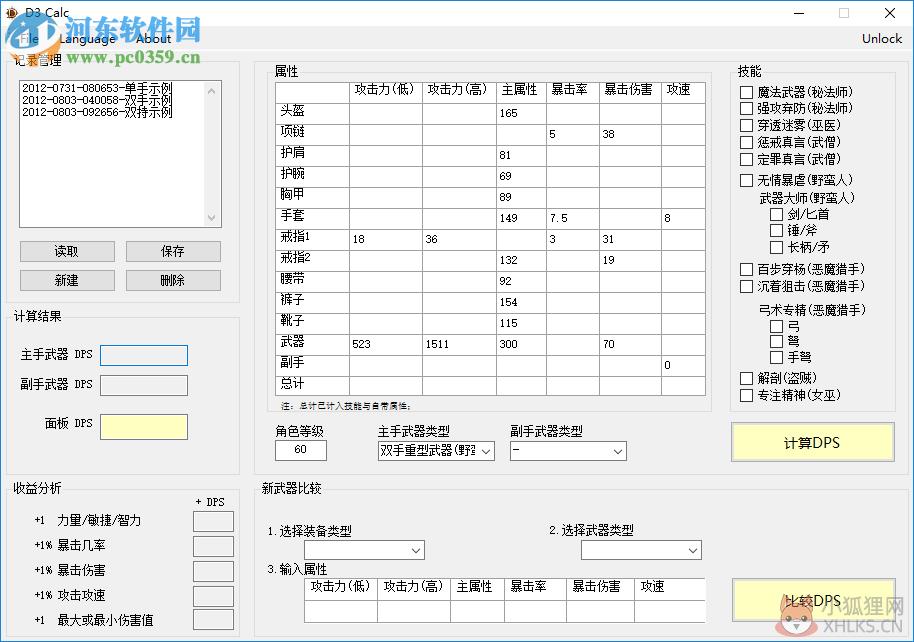Image resolution: width=914 pixels, height=642 pixels.
Task: Click the 武器 low attack cell 523
Action: click(386, 344)
